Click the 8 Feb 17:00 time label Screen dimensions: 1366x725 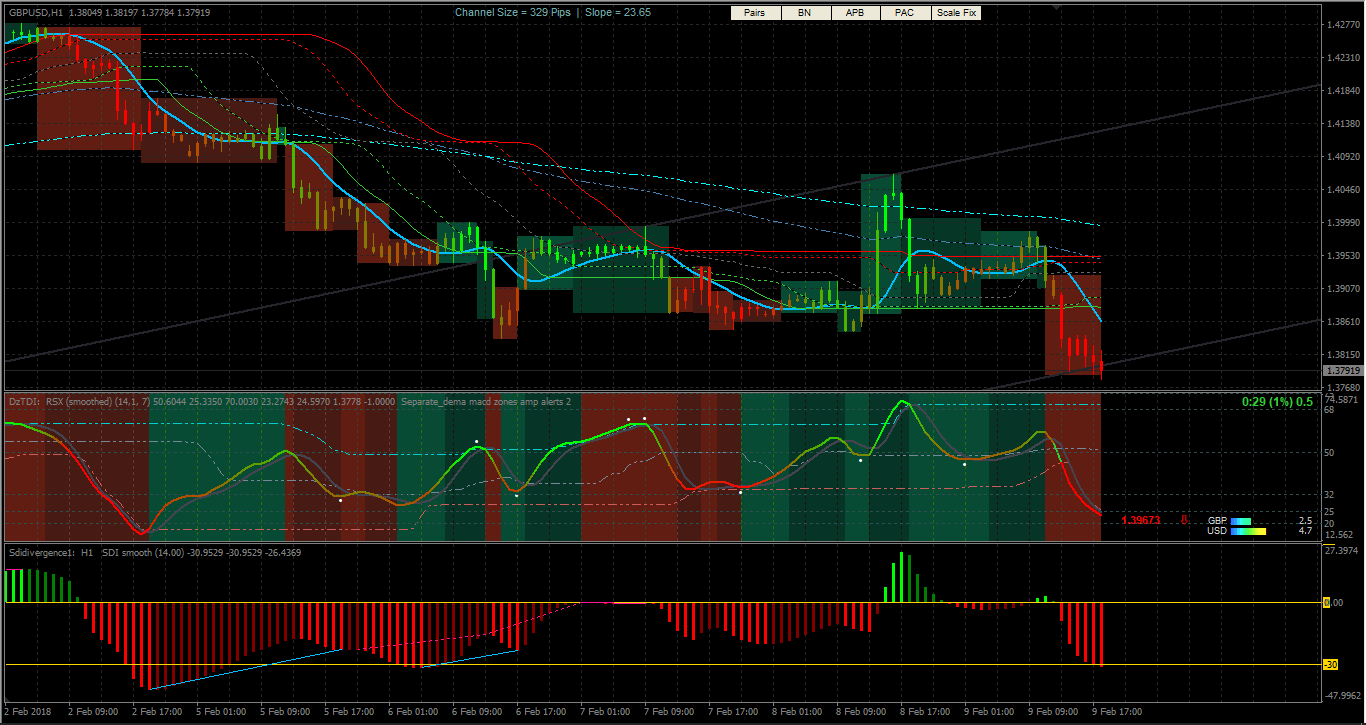pos(923,712)
